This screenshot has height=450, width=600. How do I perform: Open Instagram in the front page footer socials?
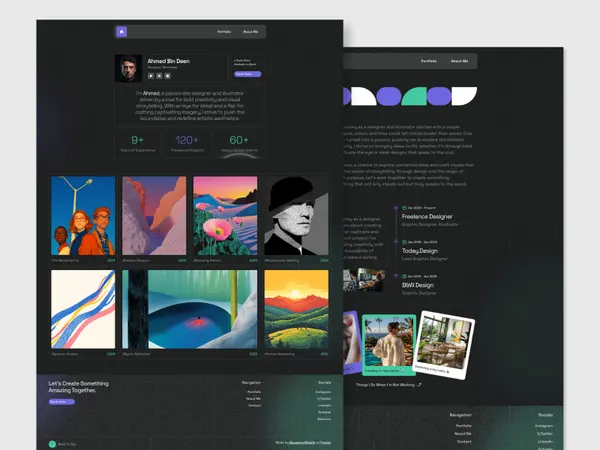point(323,392)
